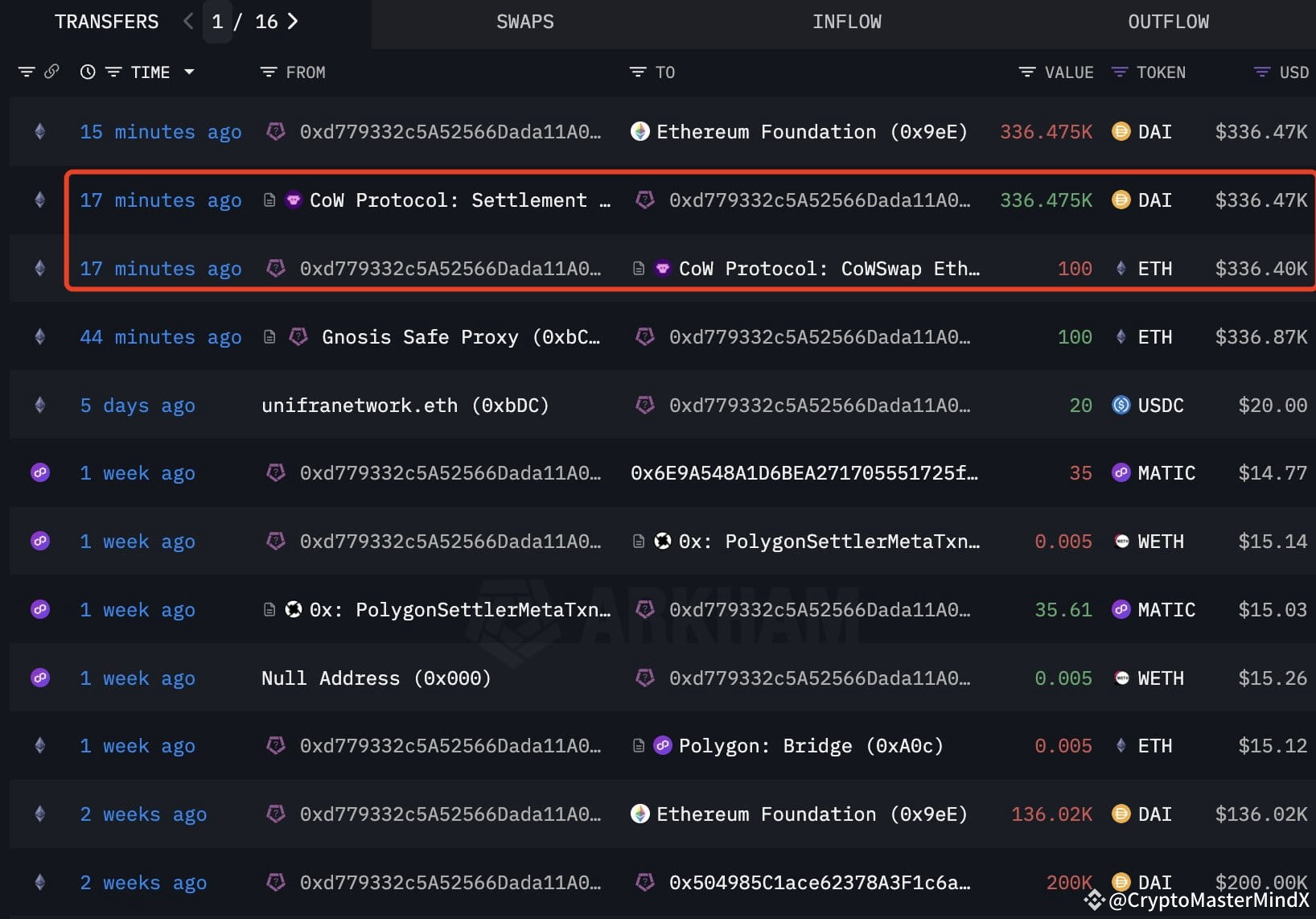Click the chain link filter icon
This screenshot has height=919, width=1316.
(51, 72)
